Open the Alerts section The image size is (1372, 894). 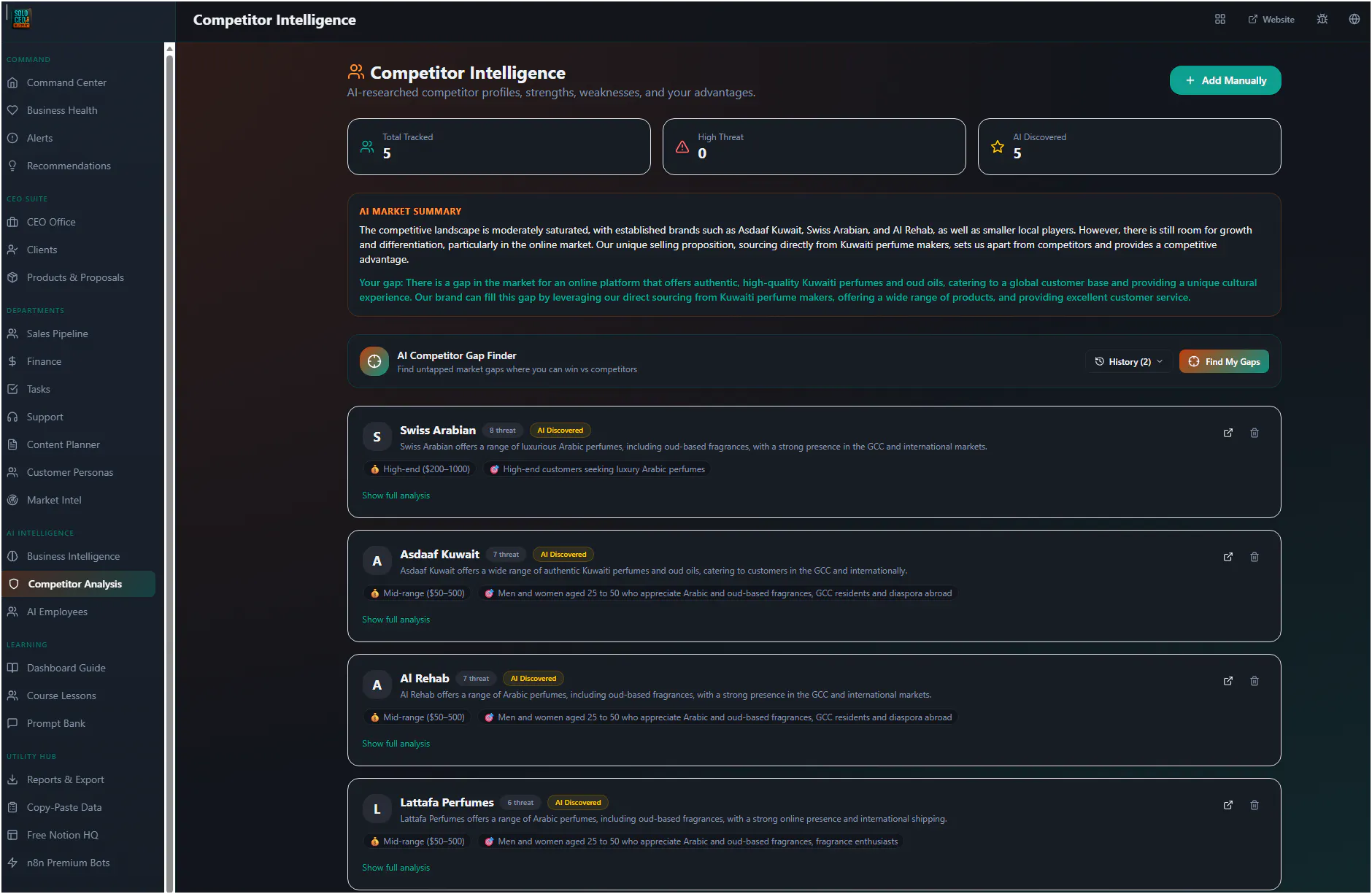click(79, 138)
